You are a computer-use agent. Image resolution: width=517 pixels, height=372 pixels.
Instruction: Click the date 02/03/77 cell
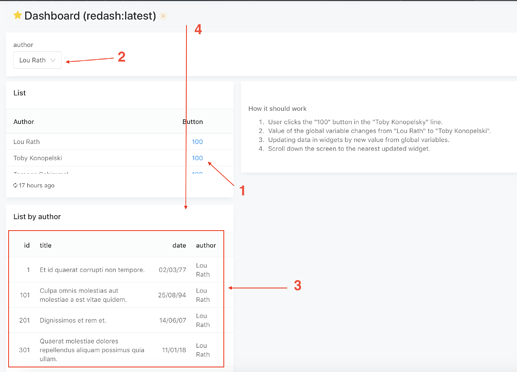[172, 270]
